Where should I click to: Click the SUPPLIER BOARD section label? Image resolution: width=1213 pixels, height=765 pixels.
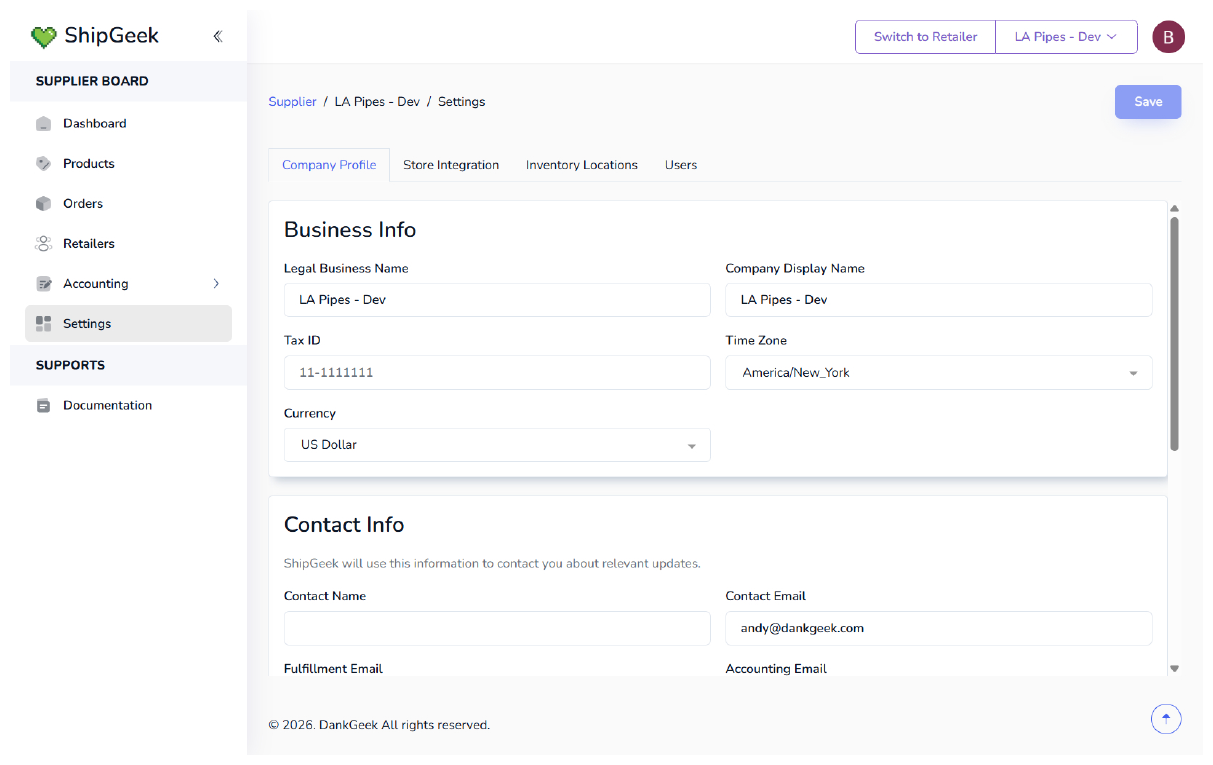pyautogui.click(x=92, y=81)
